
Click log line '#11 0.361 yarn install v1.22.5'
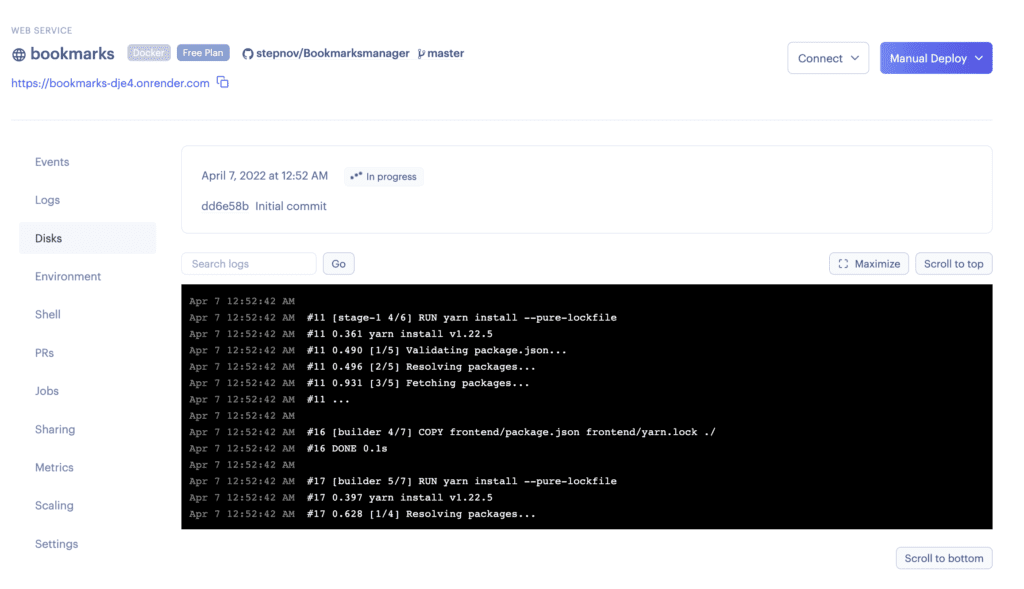coord(400,334)
